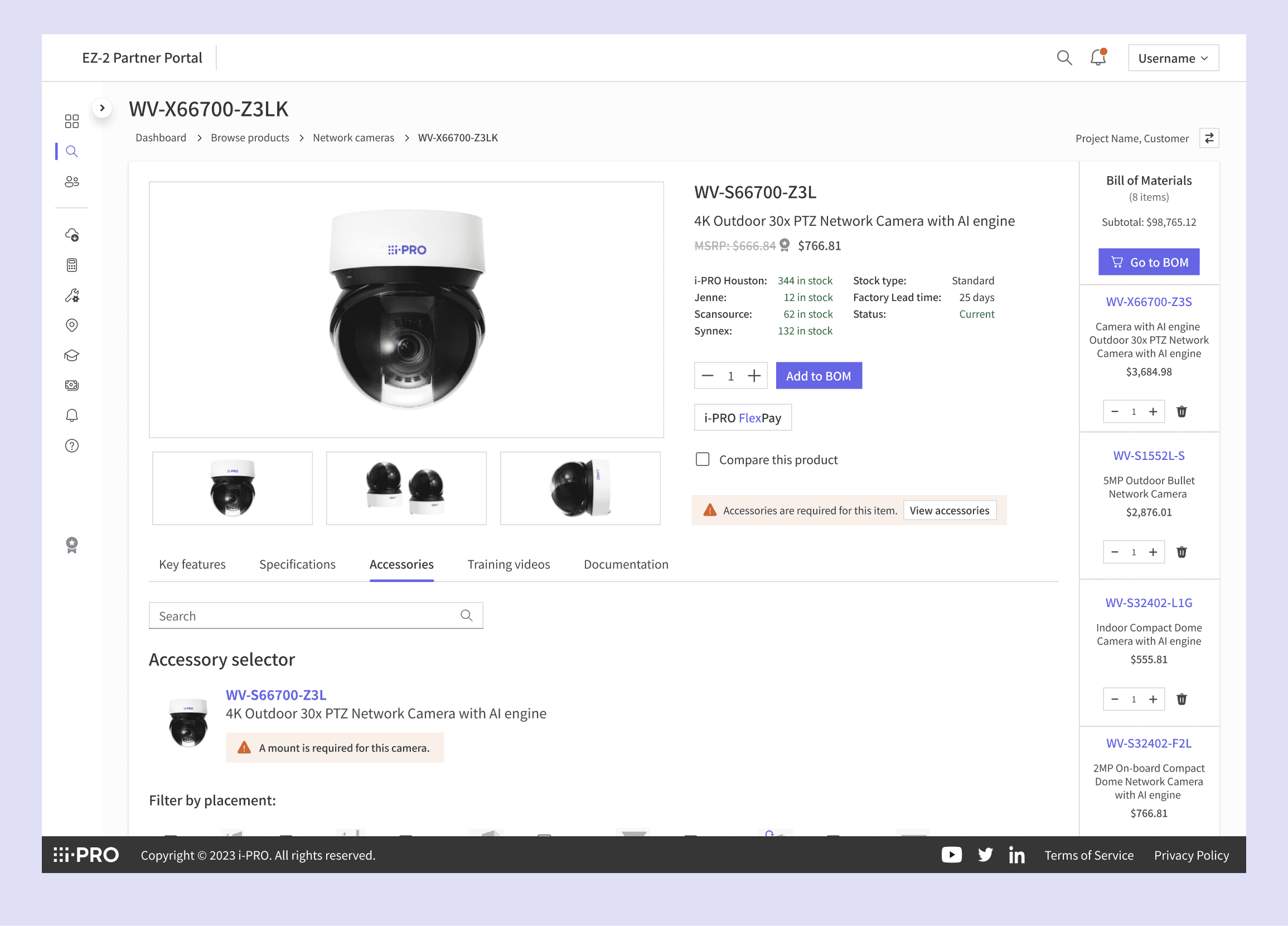
Task: Open the Username dropdown menu
Action: [x=1173, y=58]
